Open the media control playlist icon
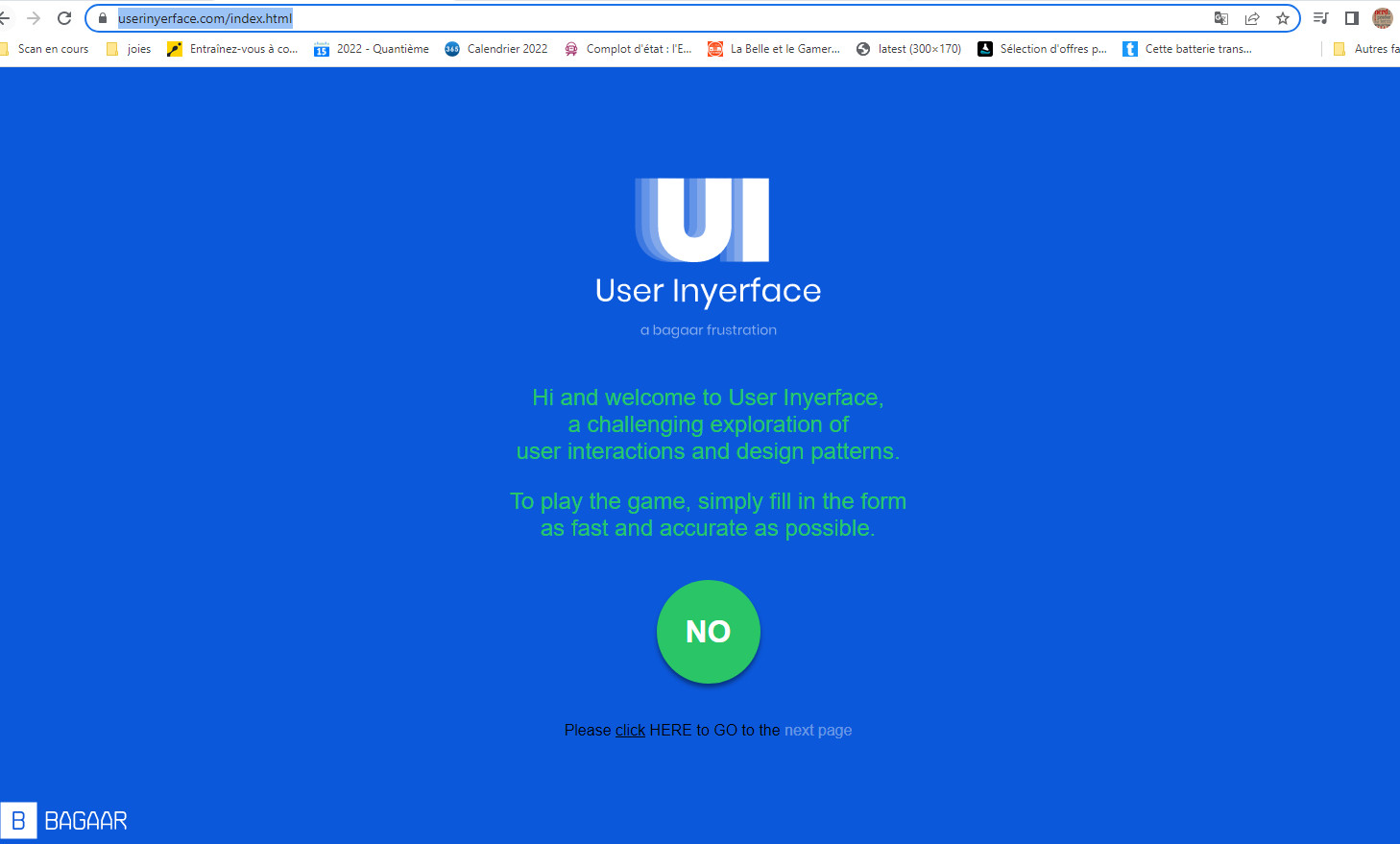The image size is (1400, 844). pos(1321,18)
